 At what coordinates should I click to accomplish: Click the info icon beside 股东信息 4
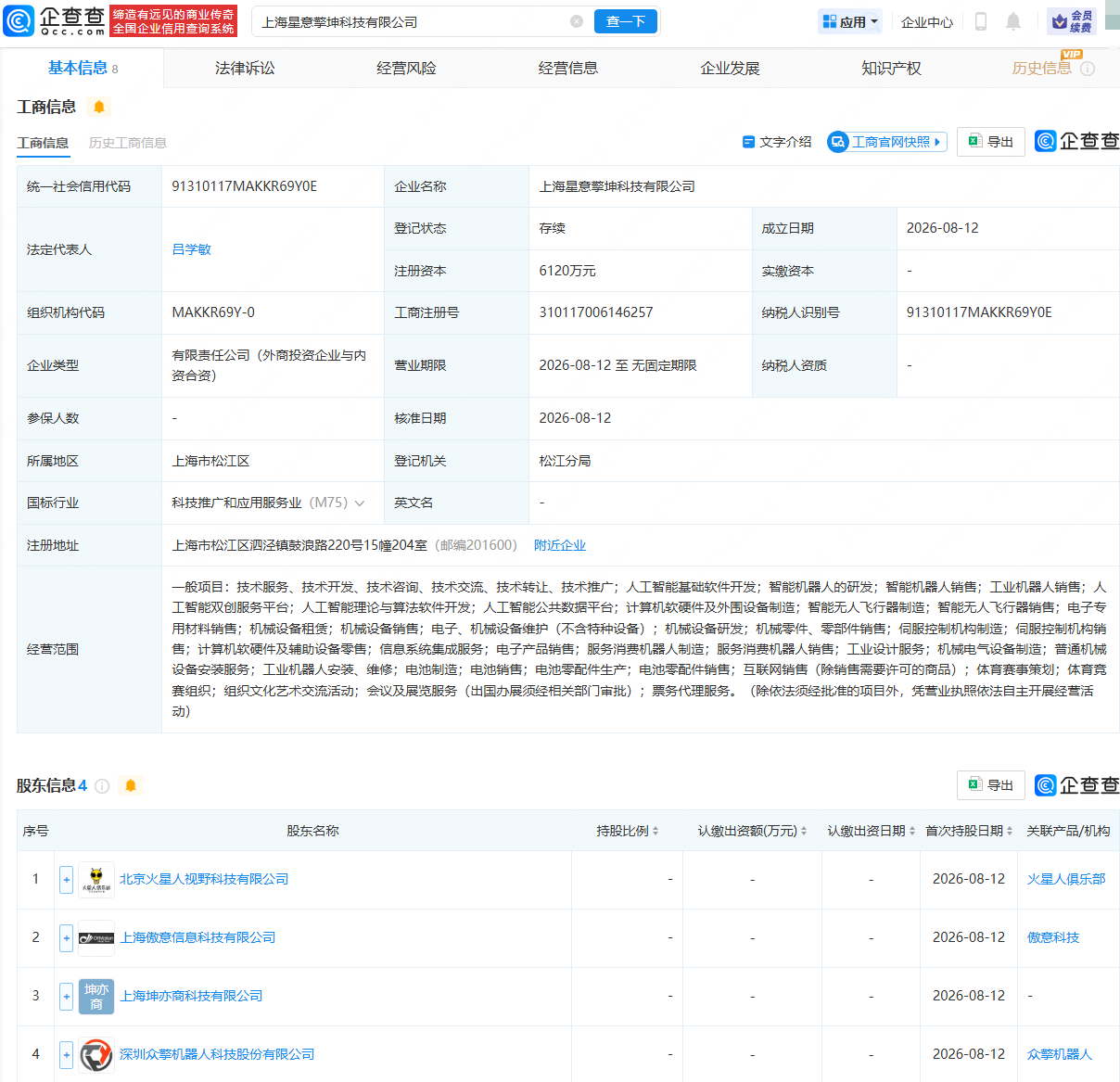tap(102, 786)
